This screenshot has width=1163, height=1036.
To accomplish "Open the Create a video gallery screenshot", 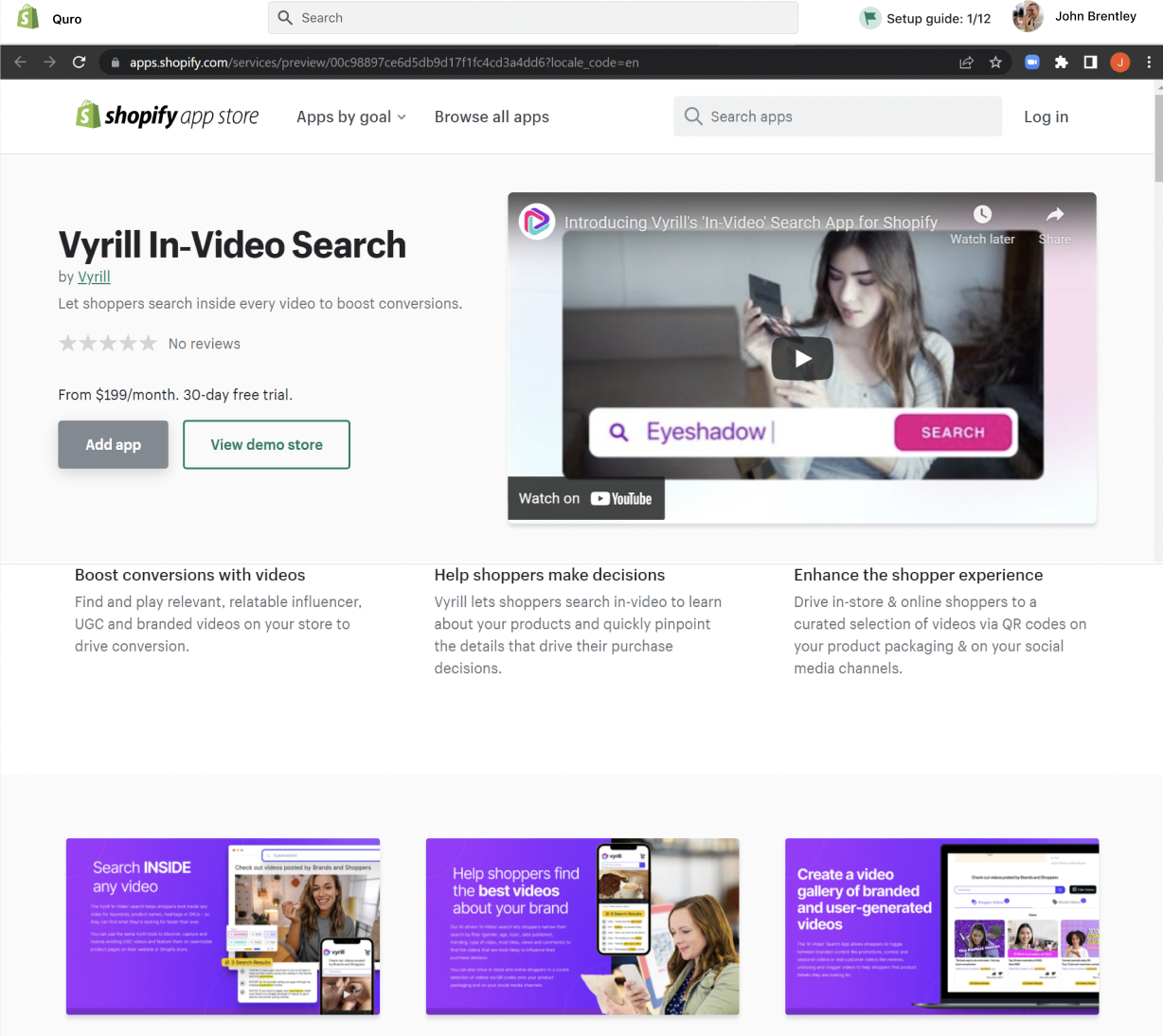I will click(x=942, y=926).
